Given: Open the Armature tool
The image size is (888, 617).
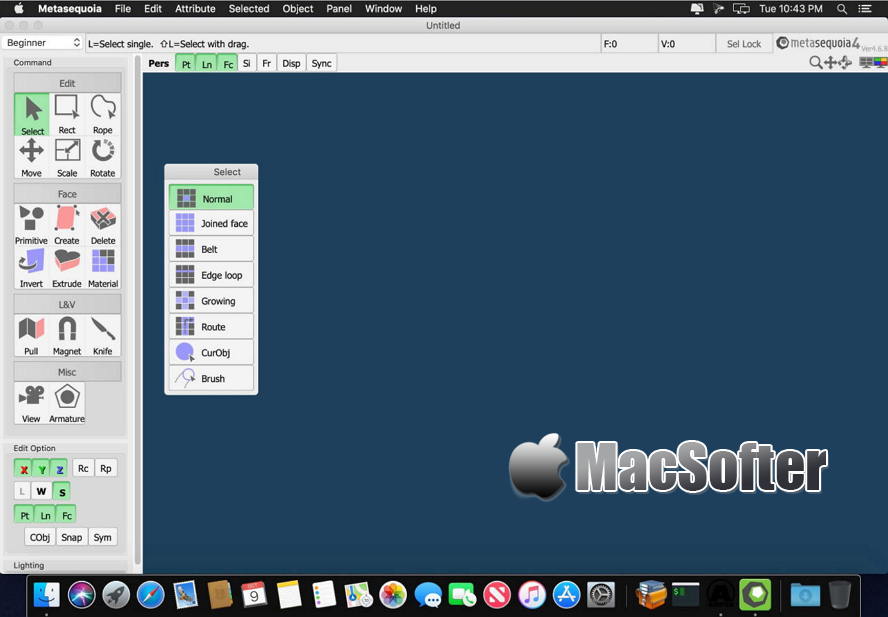Looking at the screenshot, I should pyautogui.click(x=67, y=403).
